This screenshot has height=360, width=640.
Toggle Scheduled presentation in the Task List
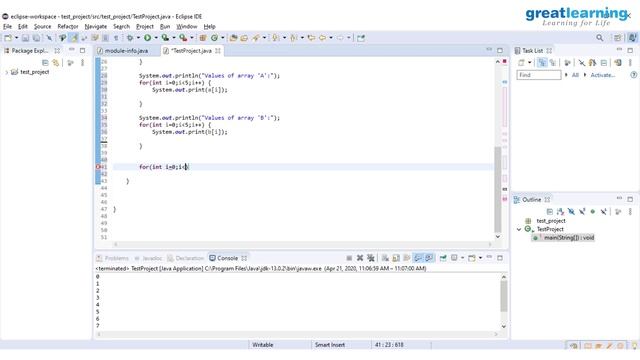point(553,63)
